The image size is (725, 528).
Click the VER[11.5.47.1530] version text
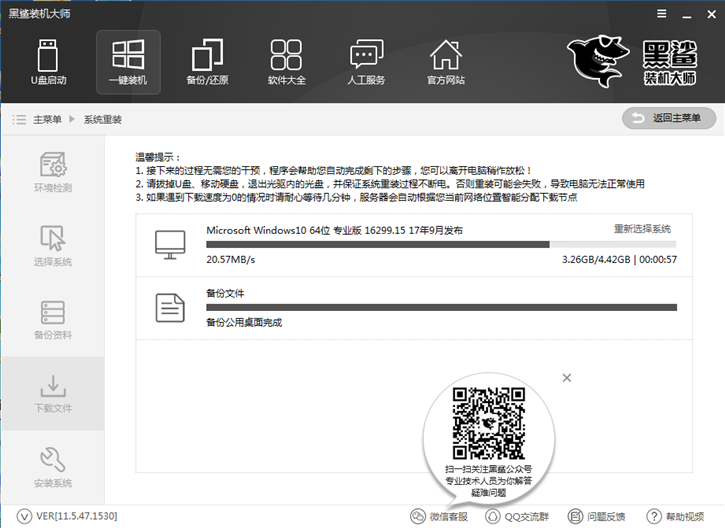coord(77,516)
